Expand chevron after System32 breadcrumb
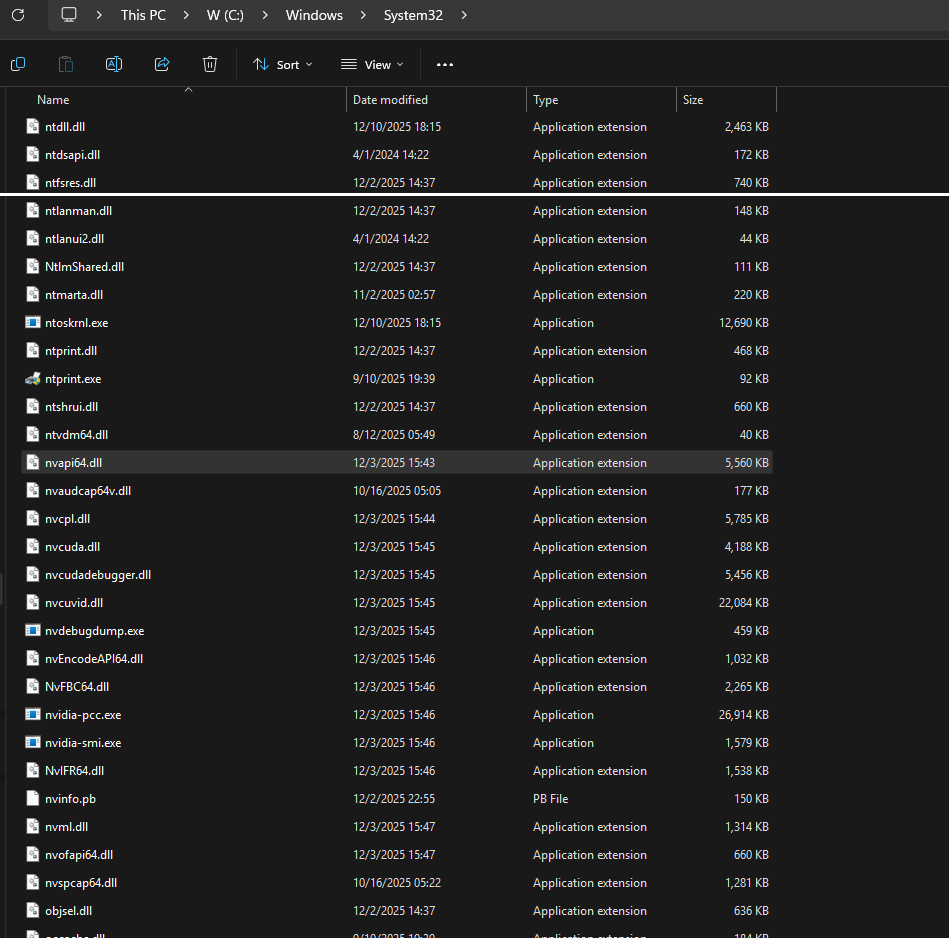Screen dimensions: 949x938 (x=464, y=15)
